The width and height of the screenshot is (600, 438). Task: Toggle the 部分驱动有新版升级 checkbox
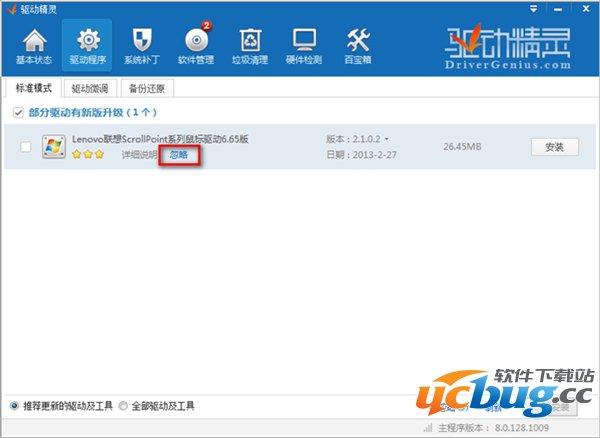[x=18, y=112]
